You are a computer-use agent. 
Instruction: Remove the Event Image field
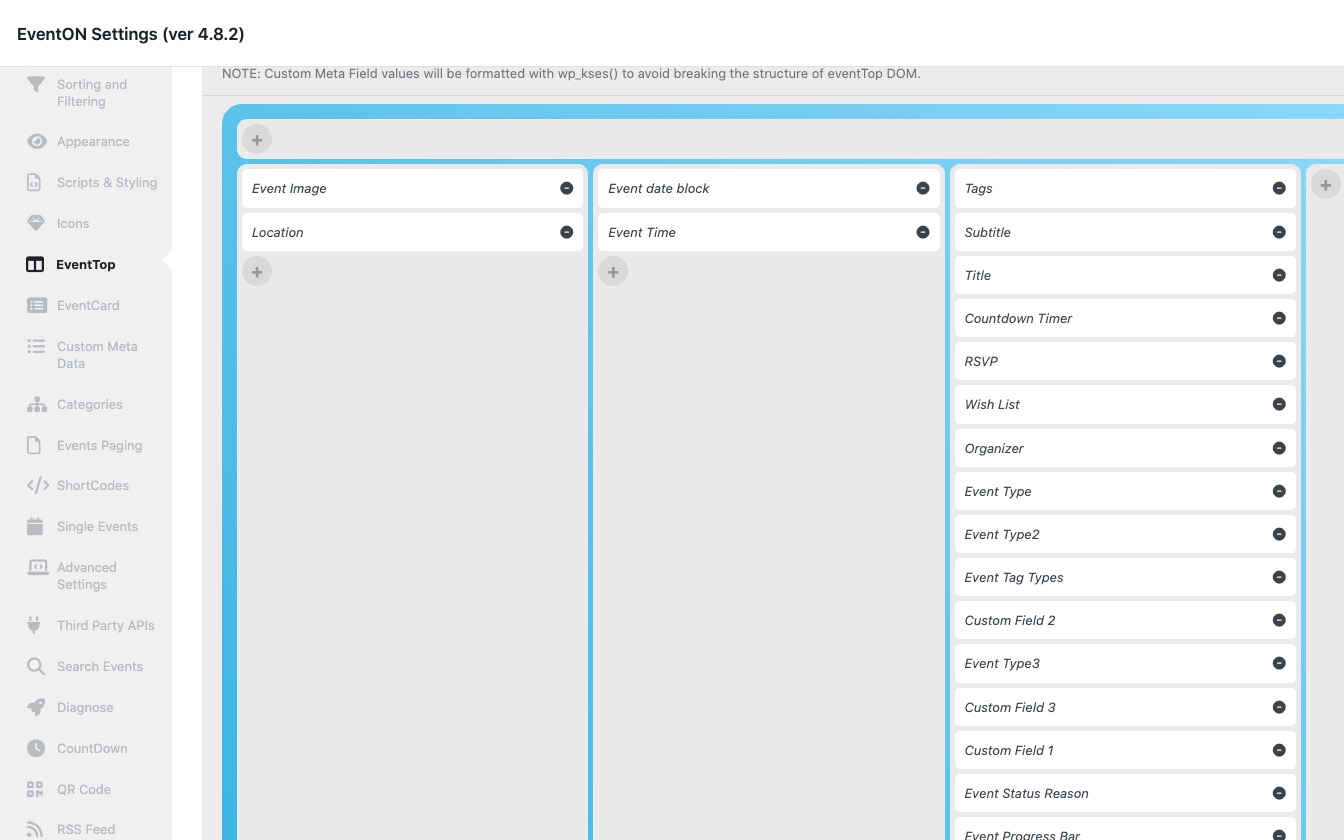566,188
